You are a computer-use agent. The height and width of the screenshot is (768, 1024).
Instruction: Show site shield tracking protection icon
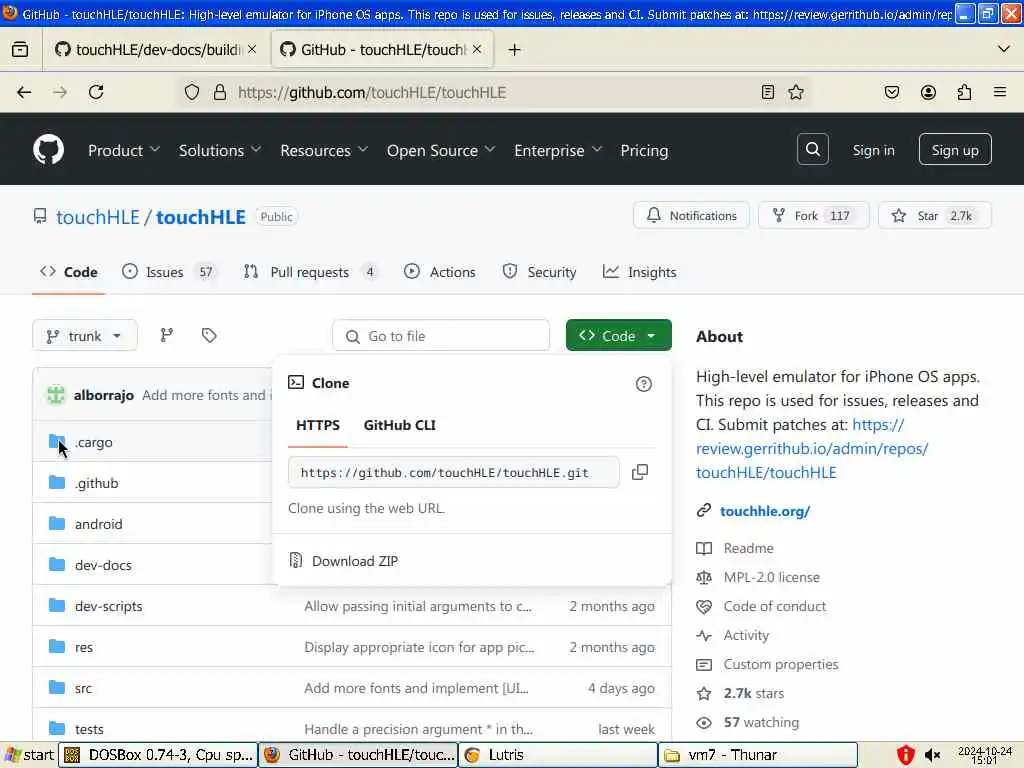(191, 92)
